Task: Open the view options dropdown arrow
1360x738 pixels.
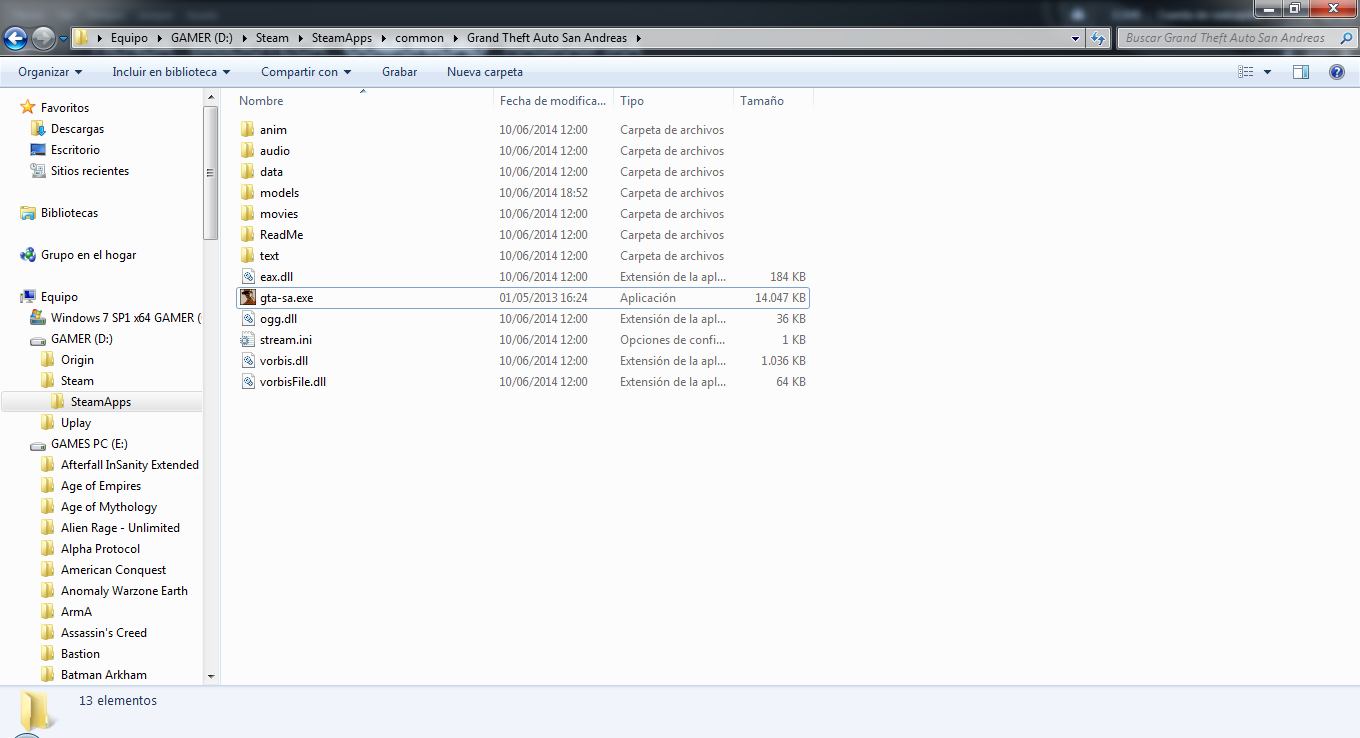Action: (x=1267, y=72)
